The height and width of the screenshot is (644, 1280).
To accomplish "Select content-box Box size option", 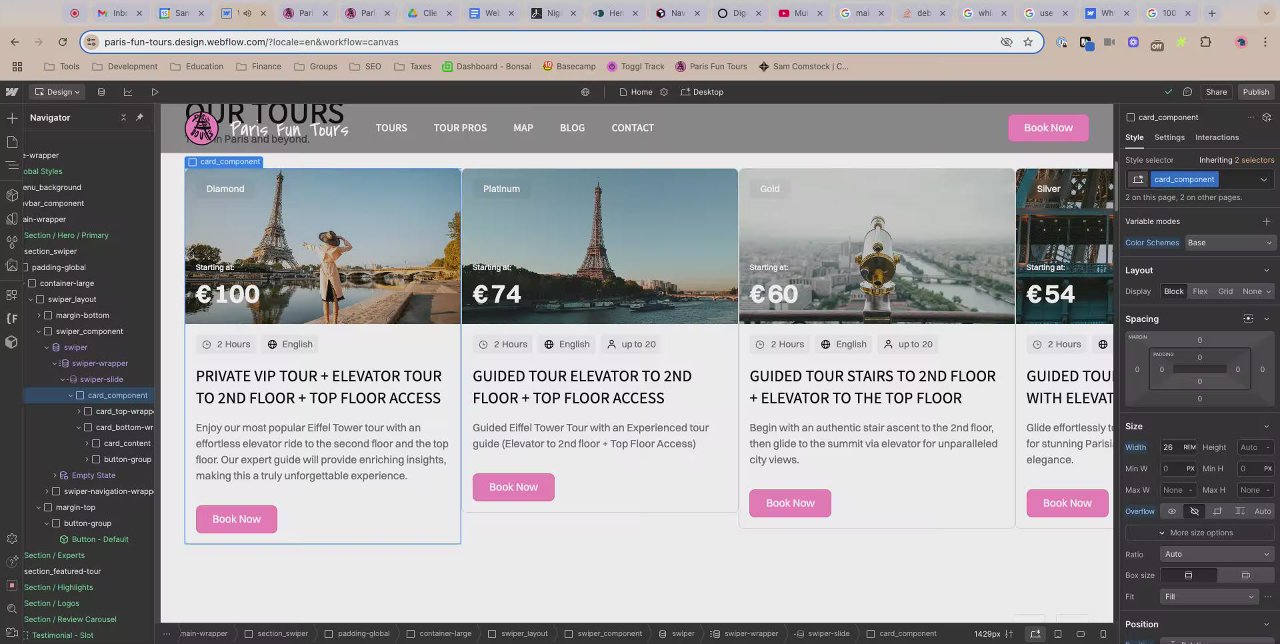I will pyautogui.click(x=1245, y=575).
